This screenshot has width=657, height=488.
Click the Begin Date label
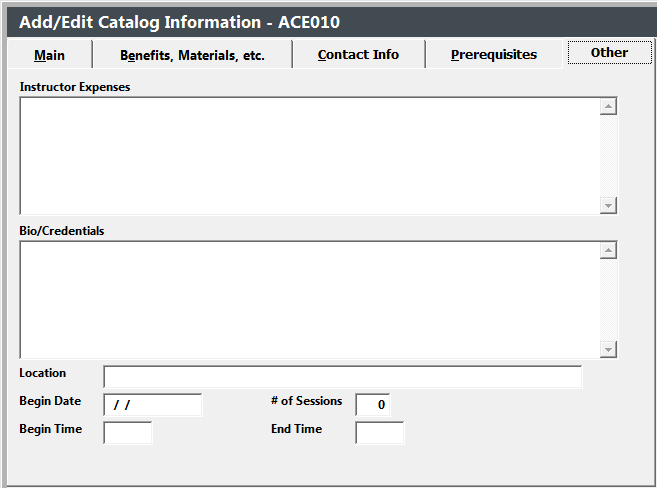[50, 401]
